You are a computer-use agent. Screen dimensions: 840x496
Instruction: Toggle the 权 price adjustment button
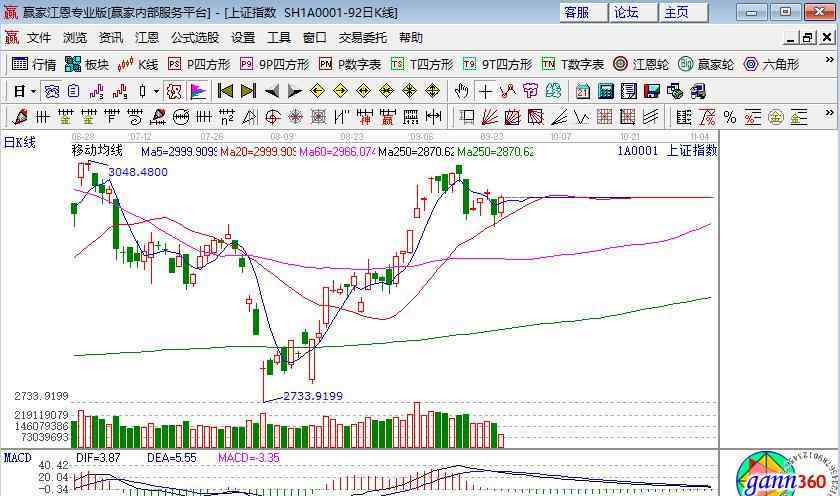(174, 92)
